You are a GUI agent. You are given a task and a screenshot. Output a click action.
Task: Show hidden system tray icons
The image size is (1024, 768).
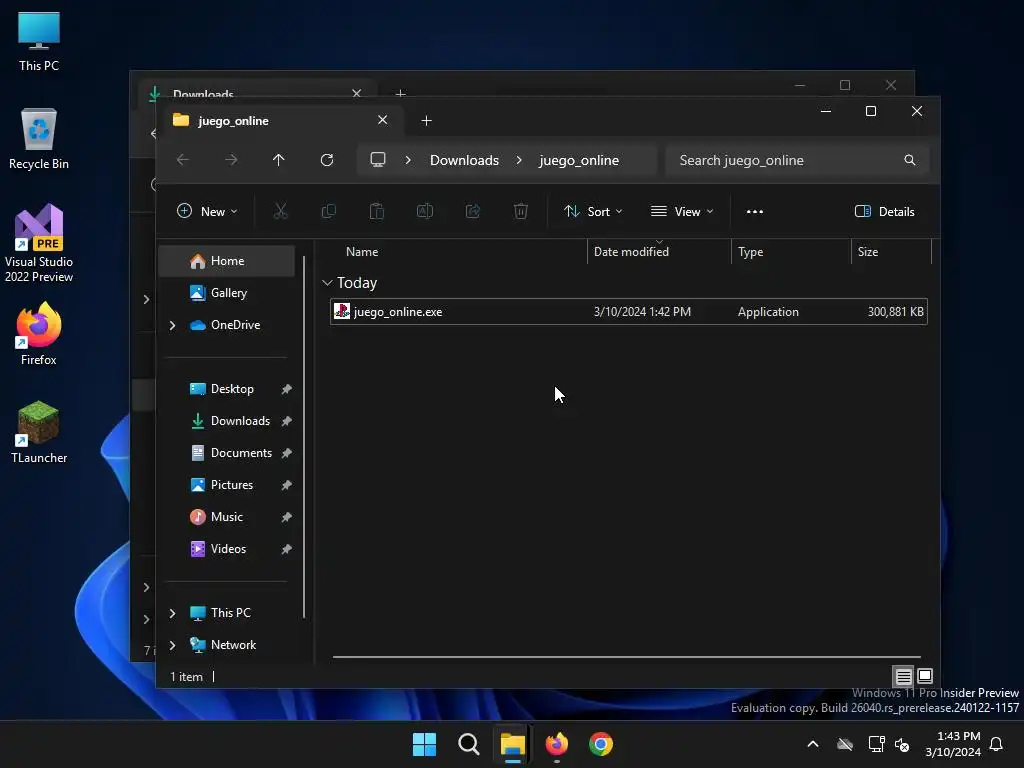[813, 744]
